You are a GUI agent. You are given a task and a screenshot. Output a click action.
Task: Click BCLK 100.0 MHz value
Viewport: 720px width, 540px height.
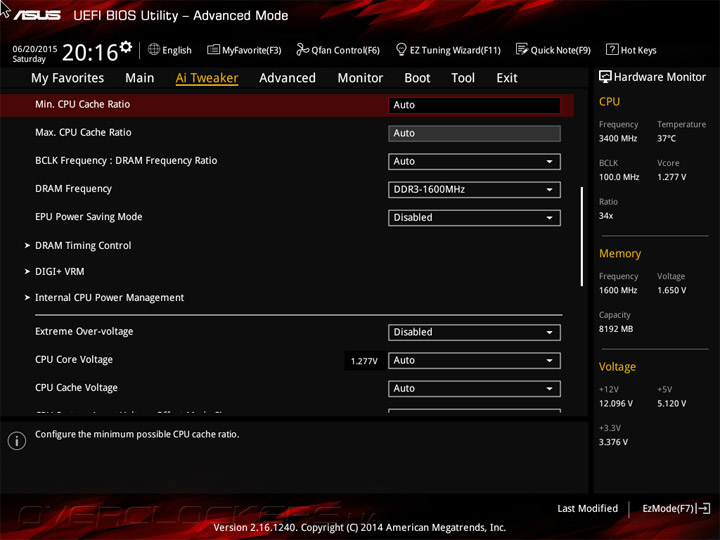(619, 177)
